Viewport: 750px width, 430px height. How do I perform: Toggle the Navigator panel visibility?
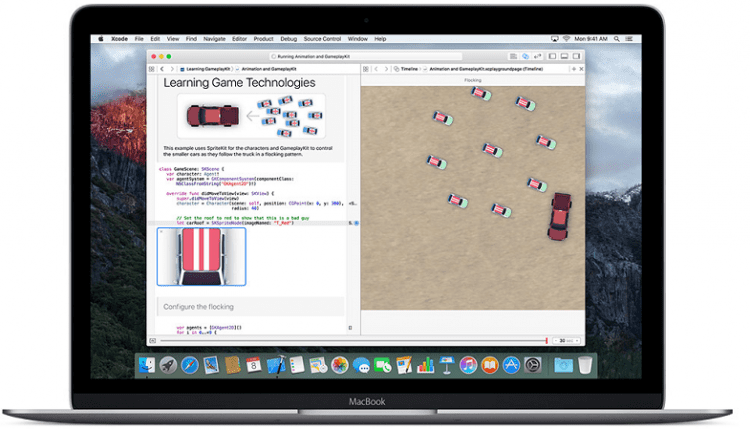pyautogui.click(x=552, y=56)
